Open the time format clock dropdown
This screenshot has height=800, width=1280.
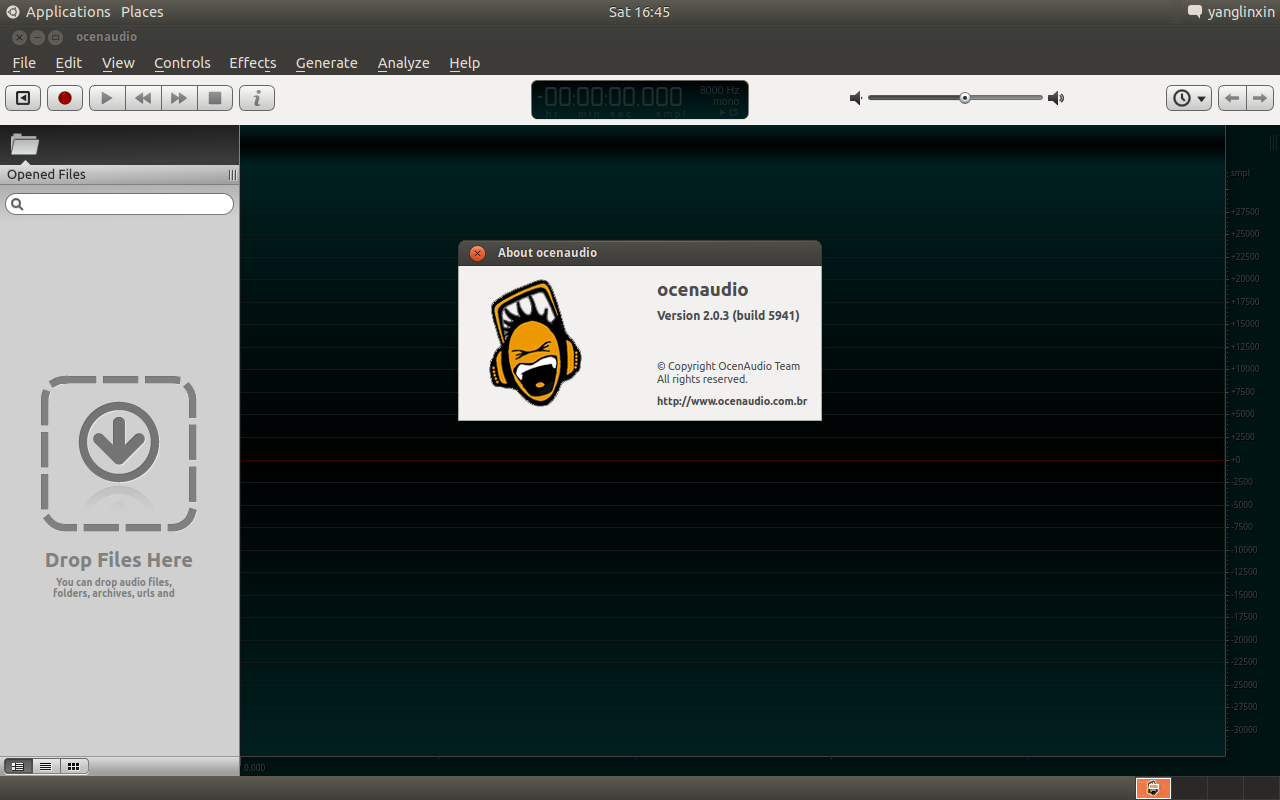pyautogui.click(x=1189, y=98)
